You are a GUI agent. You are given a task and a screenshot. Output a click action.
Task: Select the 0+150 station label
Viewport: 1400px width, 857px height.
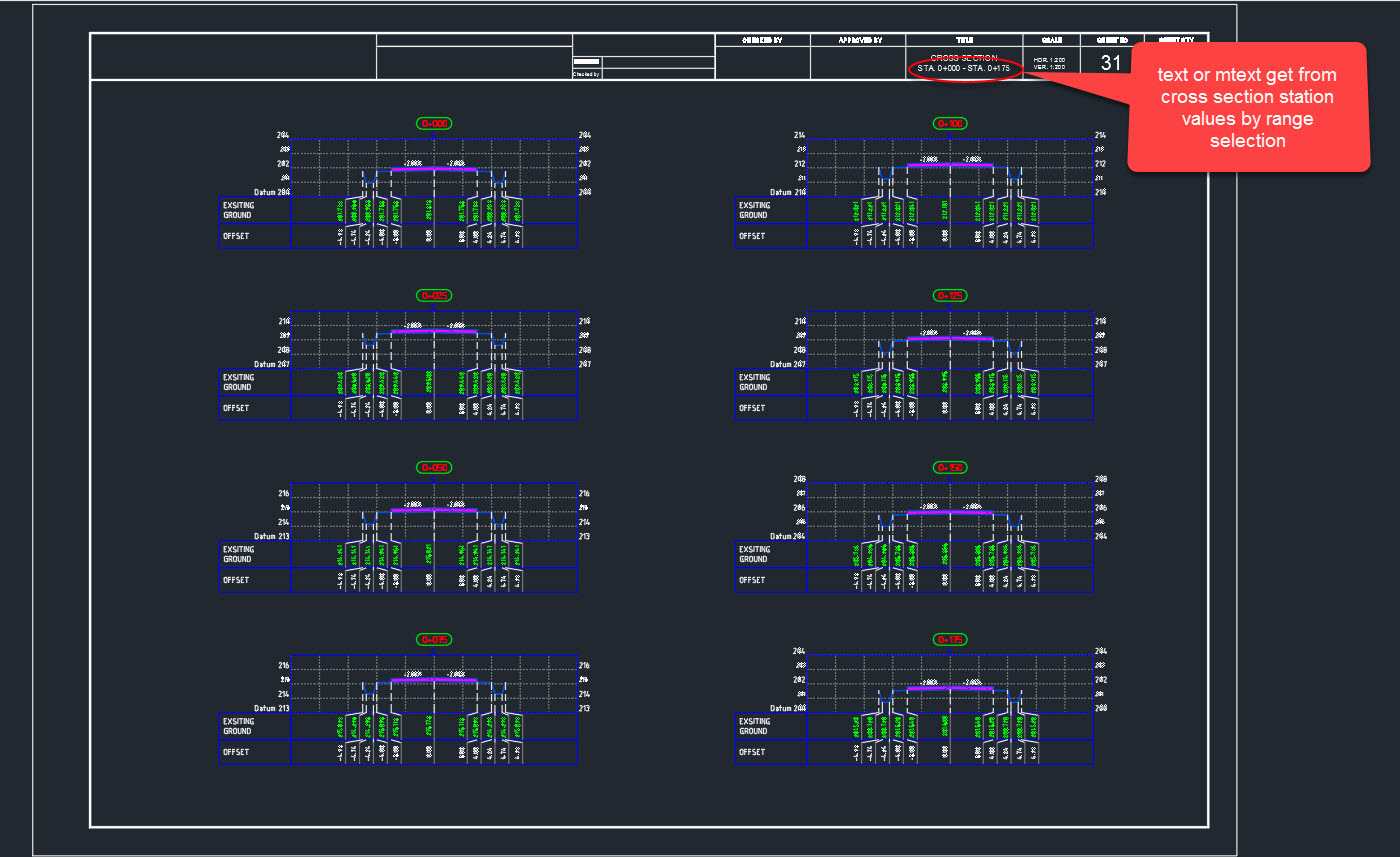tap(951, 468)
